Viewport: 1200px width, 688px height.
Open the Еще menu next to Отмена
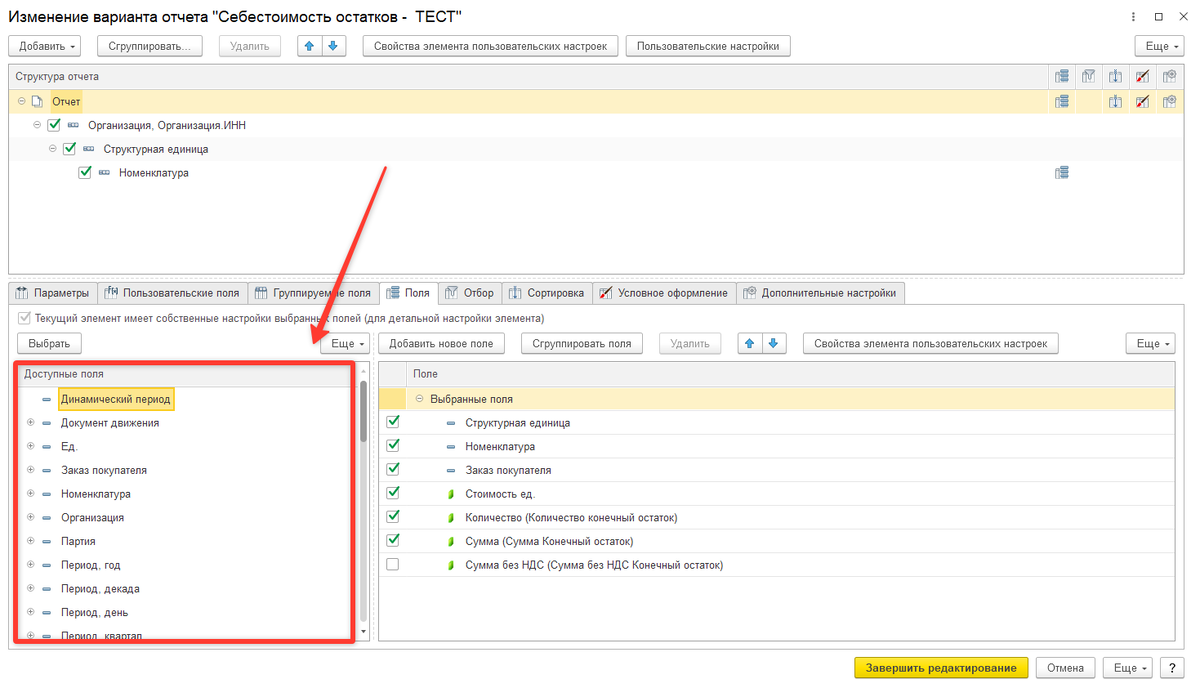1126,668
